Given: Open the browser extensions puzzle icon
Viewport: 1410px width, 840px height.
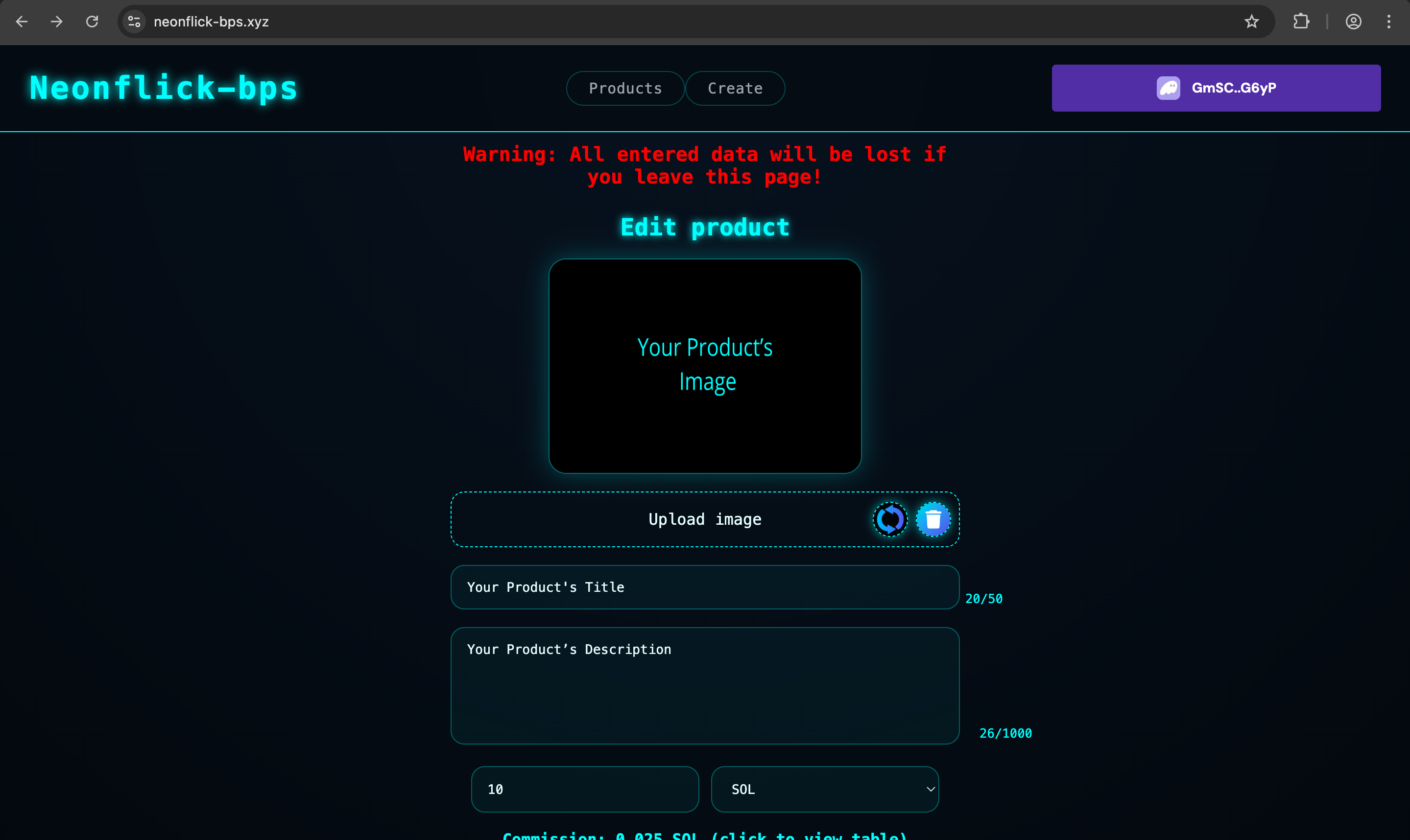Looking at the screenshot, I should point(1301,22).
